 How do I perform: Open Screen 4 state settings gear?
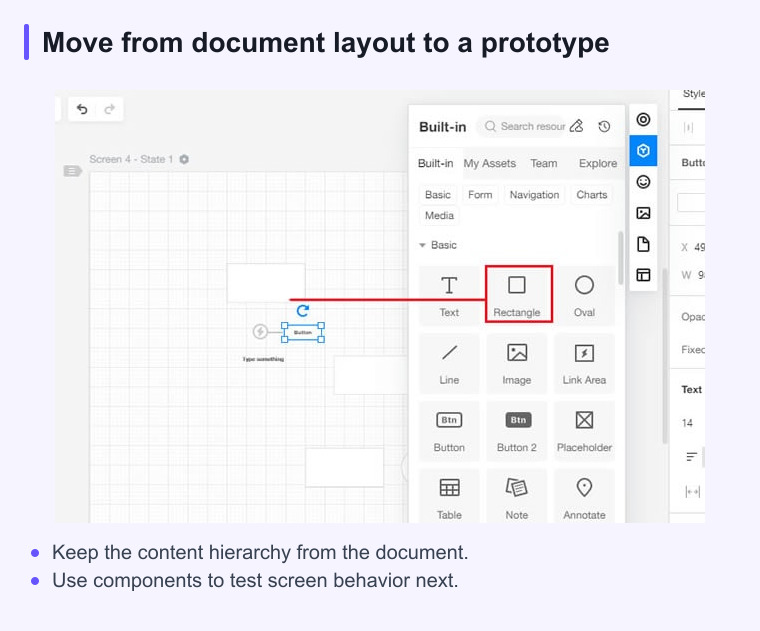(184, 159)
